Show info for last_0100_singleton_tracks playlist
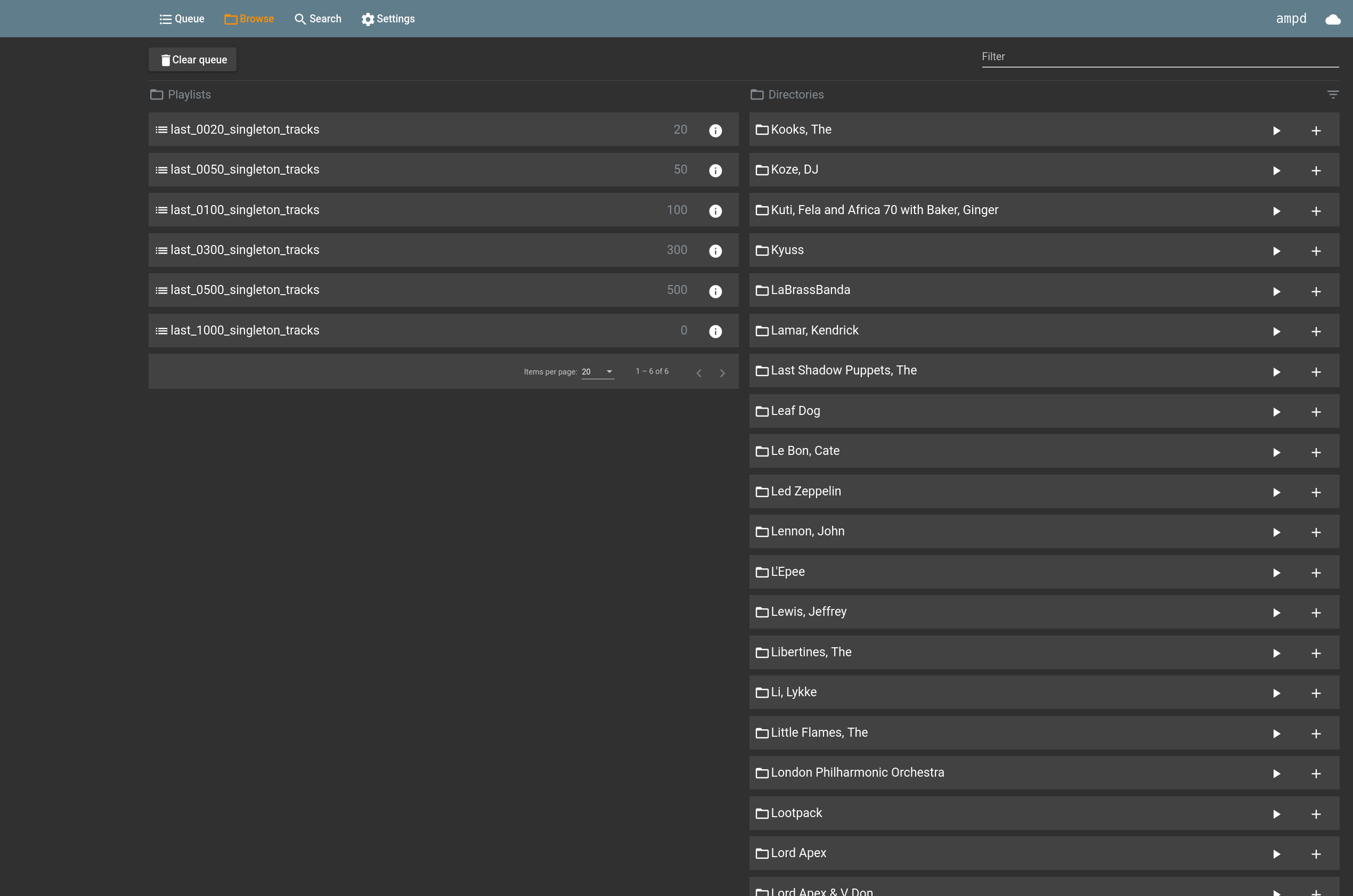The width and height of the screenshot is (1353, 896). point(715,211)
